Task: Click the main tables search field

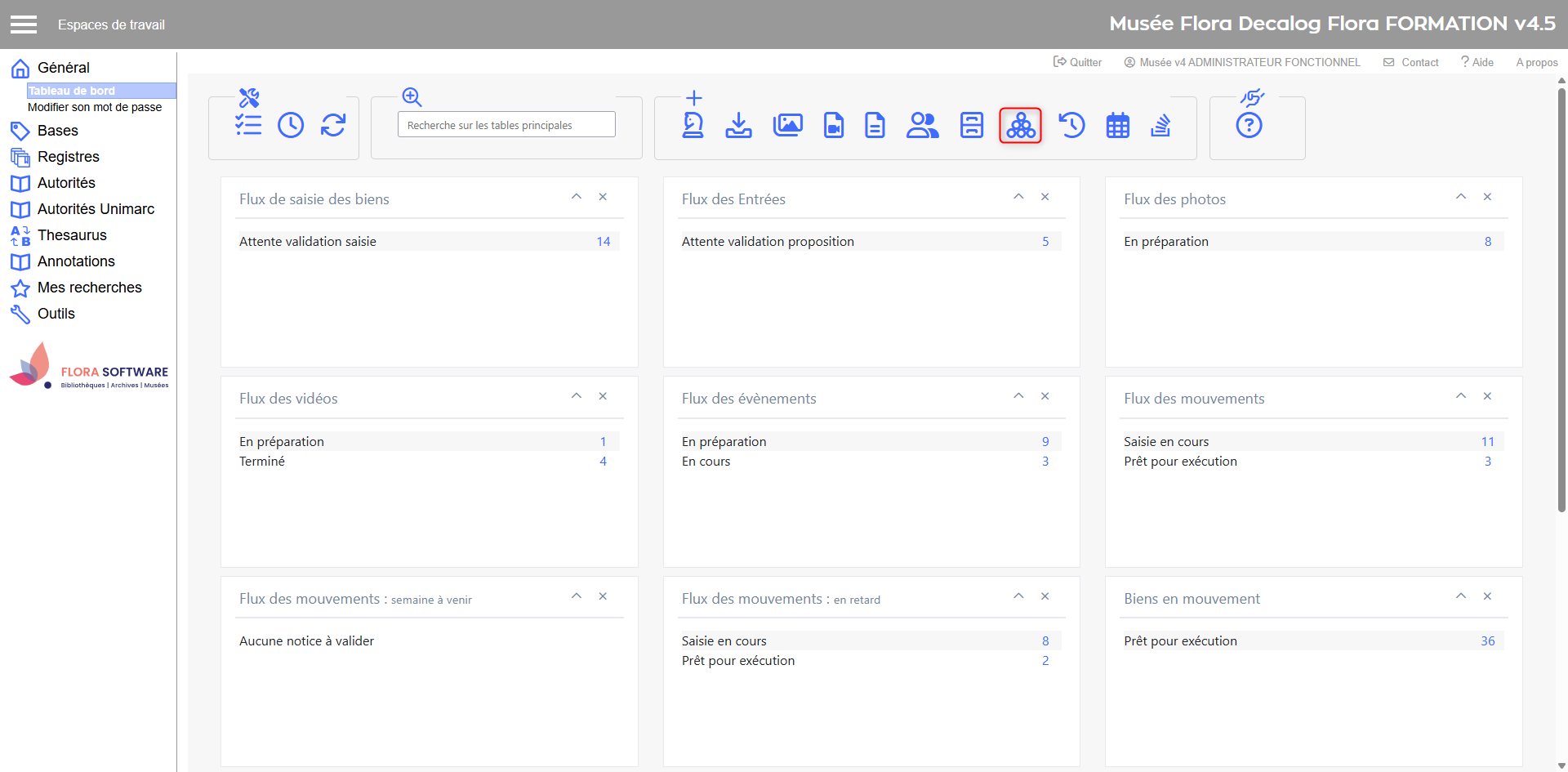Action: click(x=506, y=125)
